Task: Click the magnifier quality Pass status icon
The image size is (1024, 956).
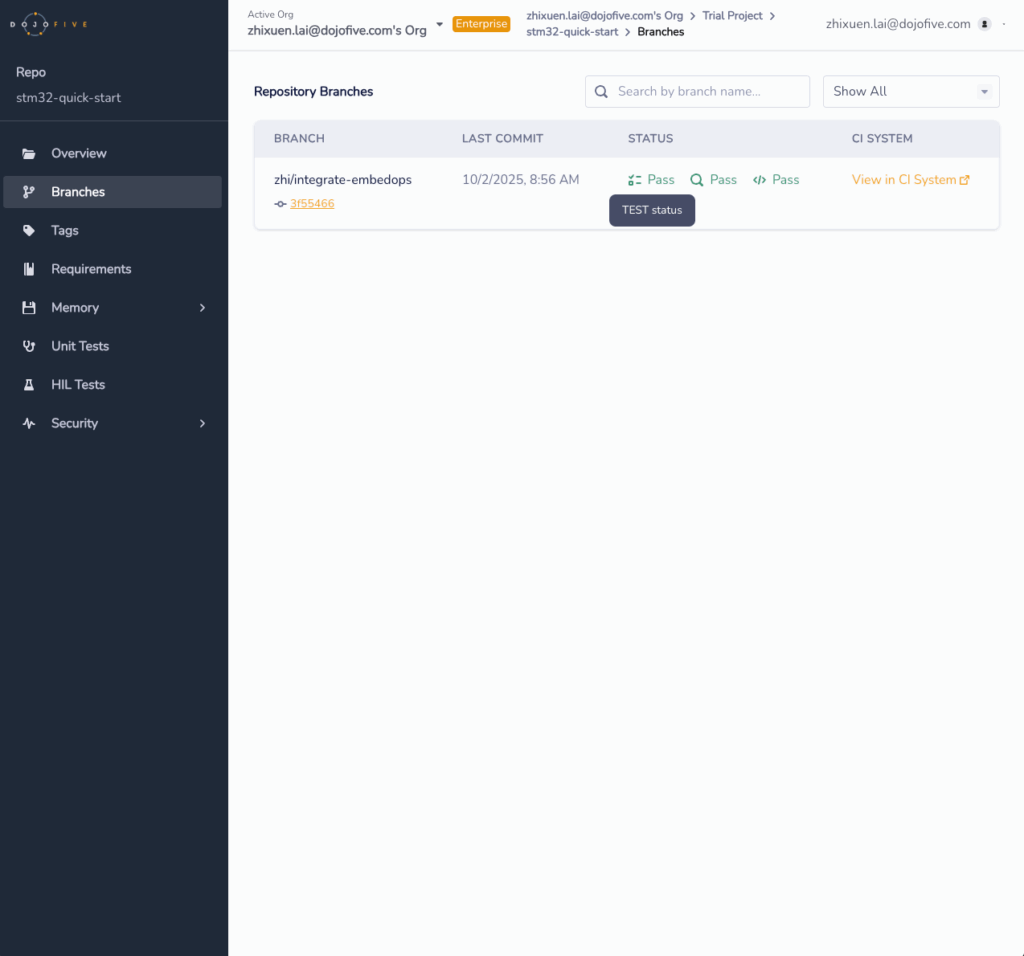Action: pyautogui.click(x=696, y=180)
